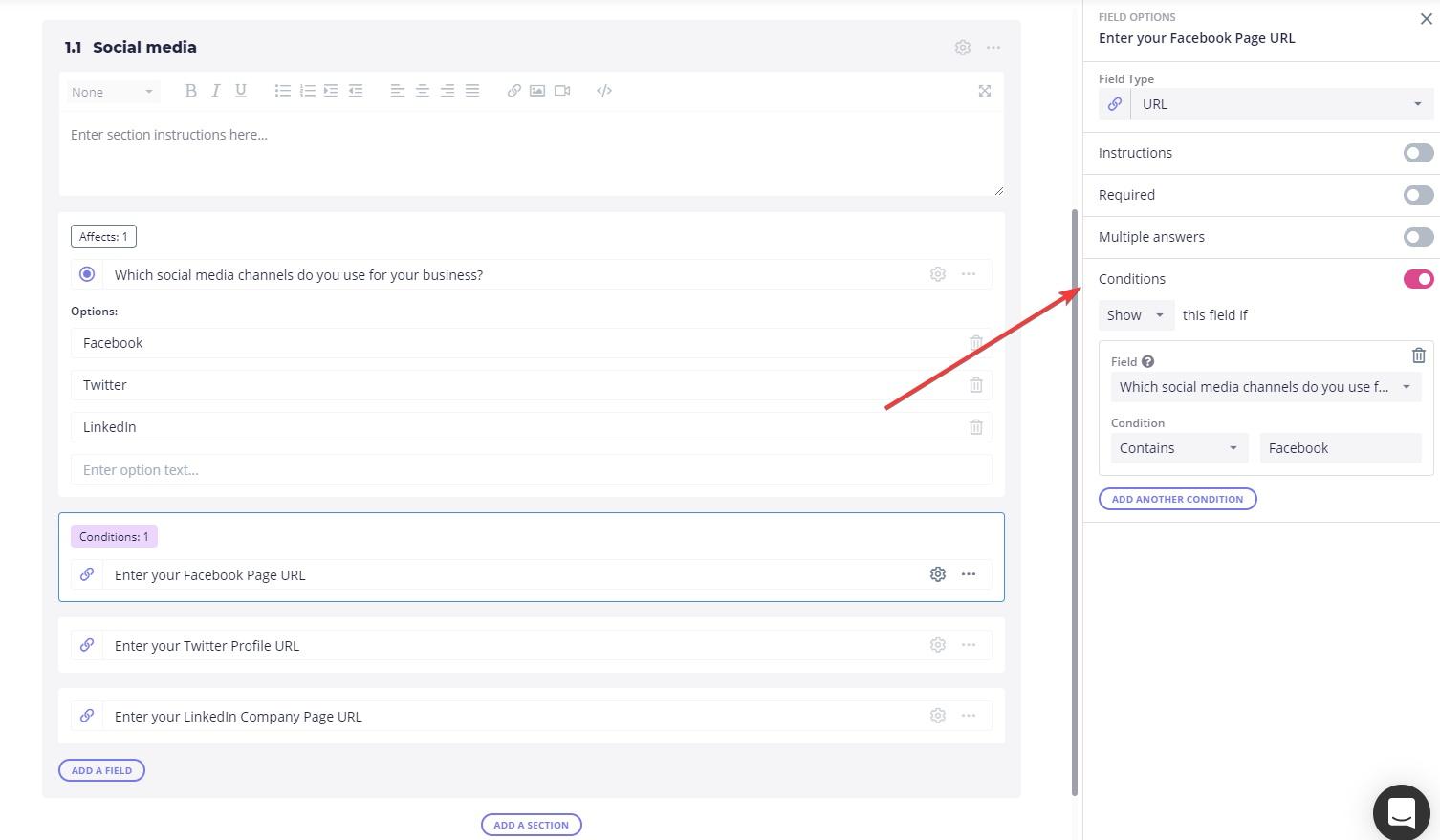Click radio type icon of channels question
This screenshot has height=840, width=1440.
[87, 274]
